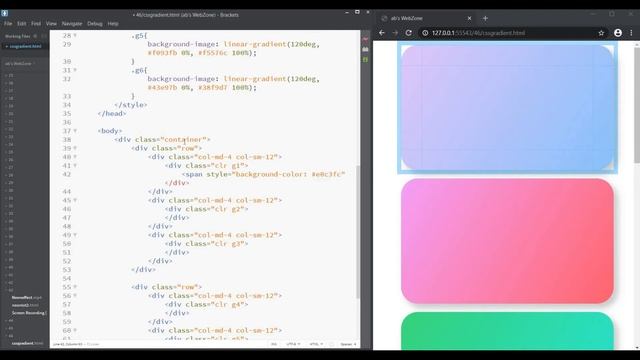This screenshot has width=640, height=360.
Task: Collapse the row div at line 39
Action: pos(75,148)
